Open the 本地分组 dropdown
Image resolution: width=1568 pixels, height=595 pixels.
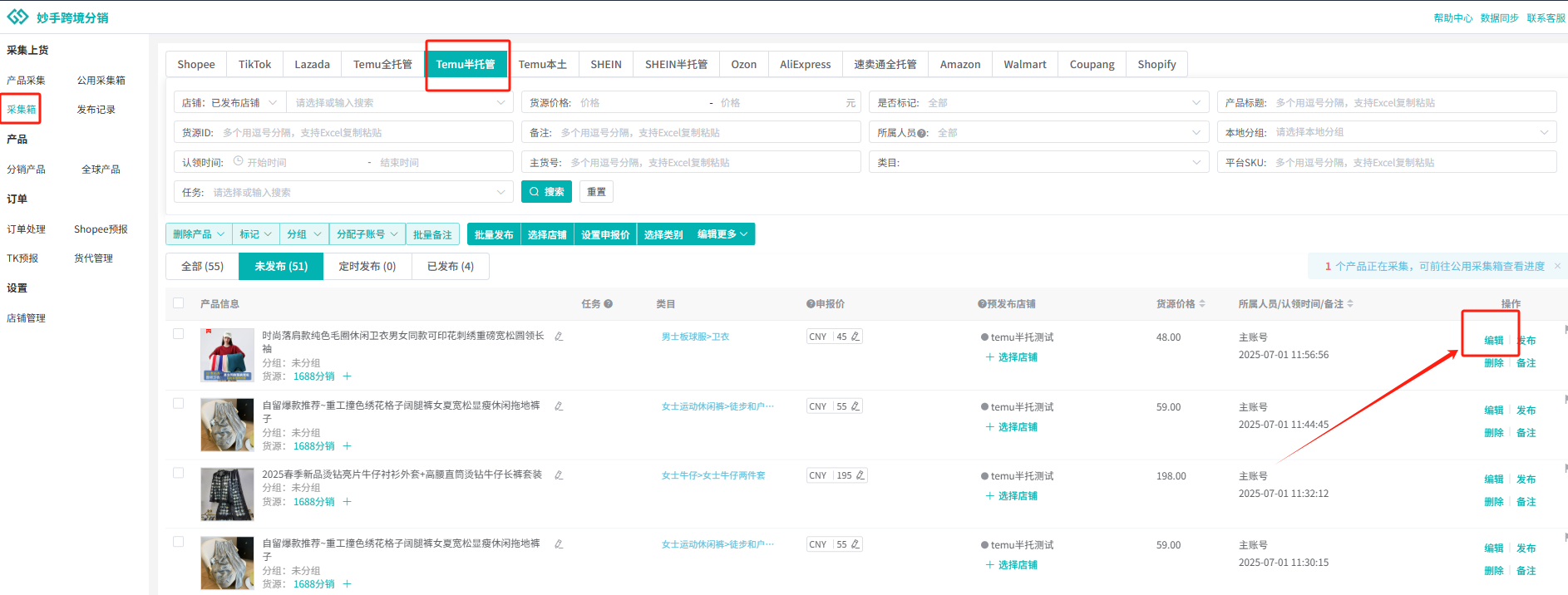click(x=1387, y=133)
